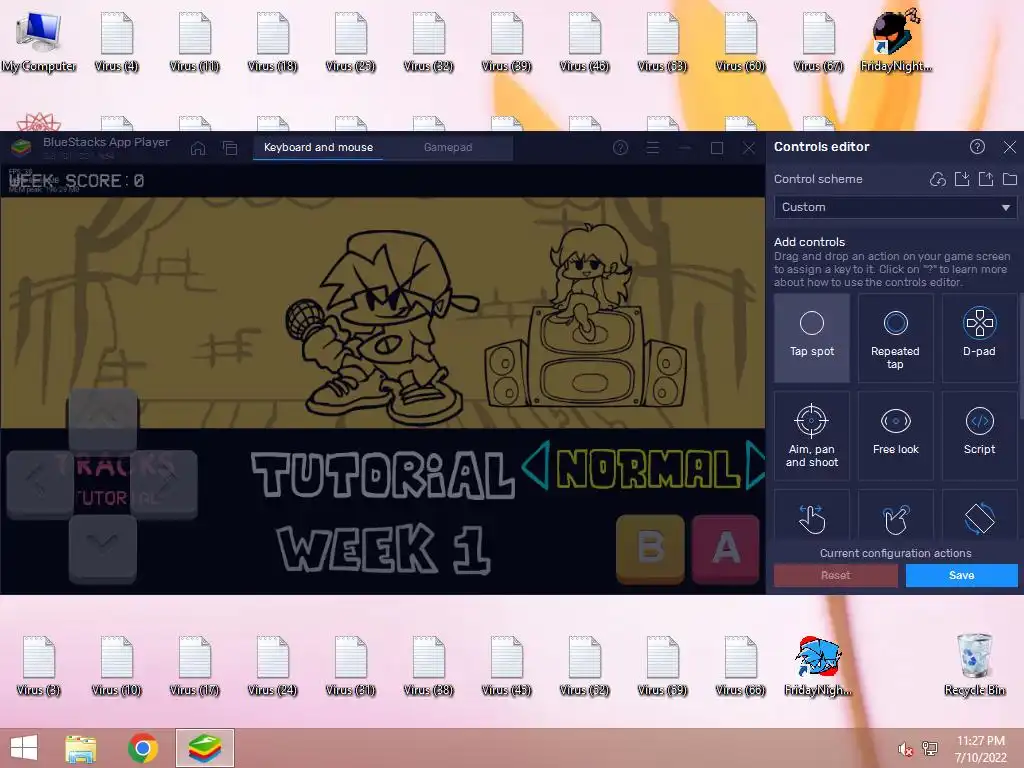Close the Controls editor panel
Screen dimensions: 1024x768
pos(1010,147)
